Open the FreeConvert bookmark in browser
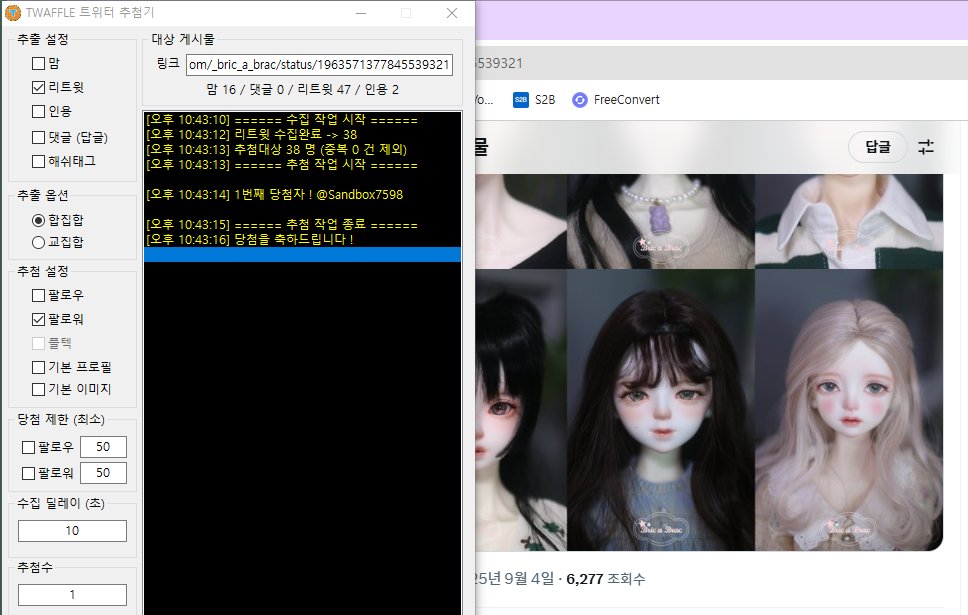Image resolution: width=968 pixels, height=615 pixels. (x=616, y=100)
